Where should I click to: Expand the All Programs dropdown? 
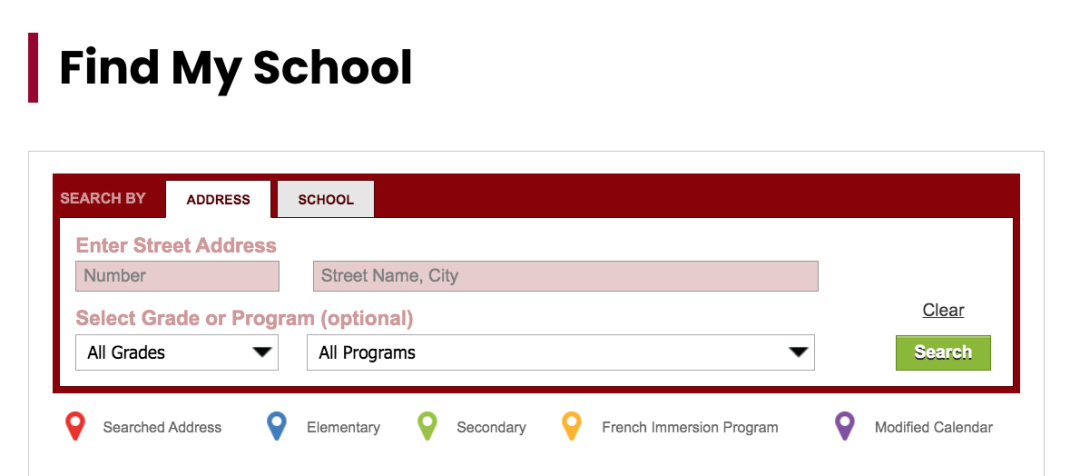click(x=561, y=353)
